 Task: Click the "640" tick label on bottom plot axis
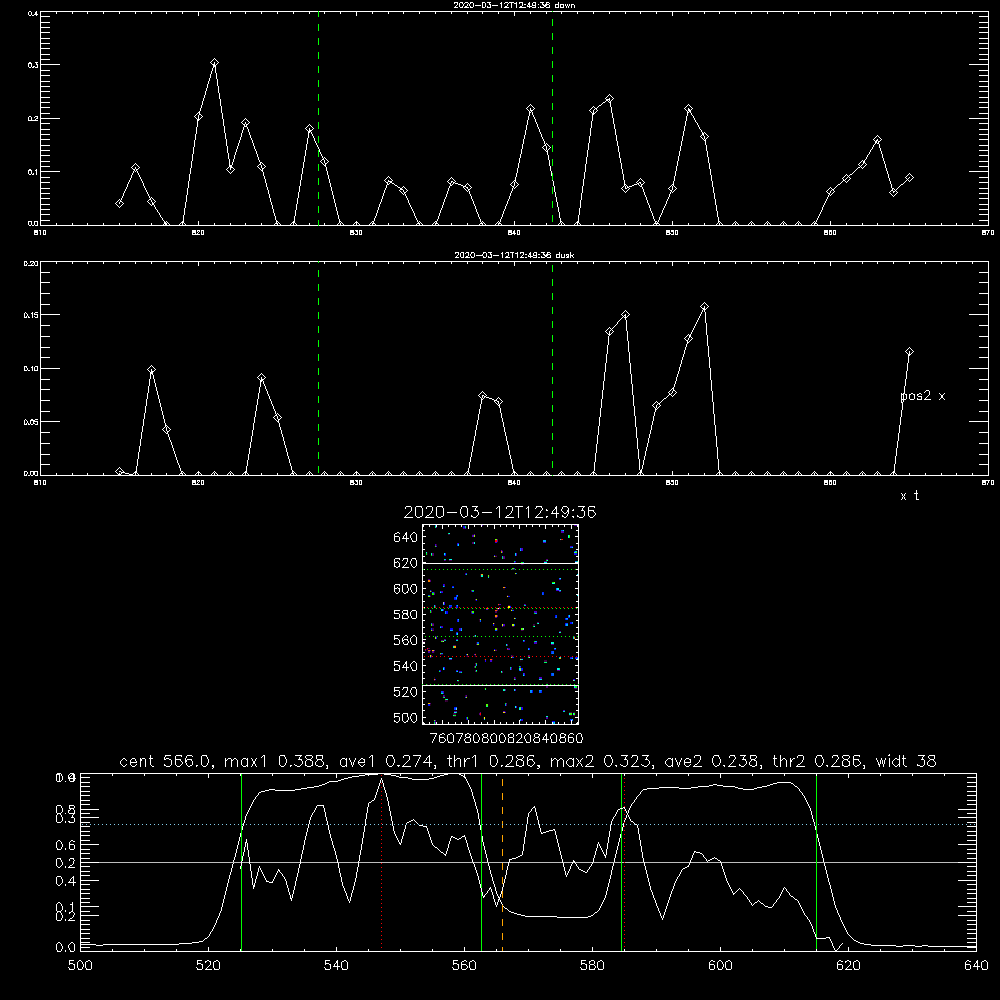coord(976,966)
